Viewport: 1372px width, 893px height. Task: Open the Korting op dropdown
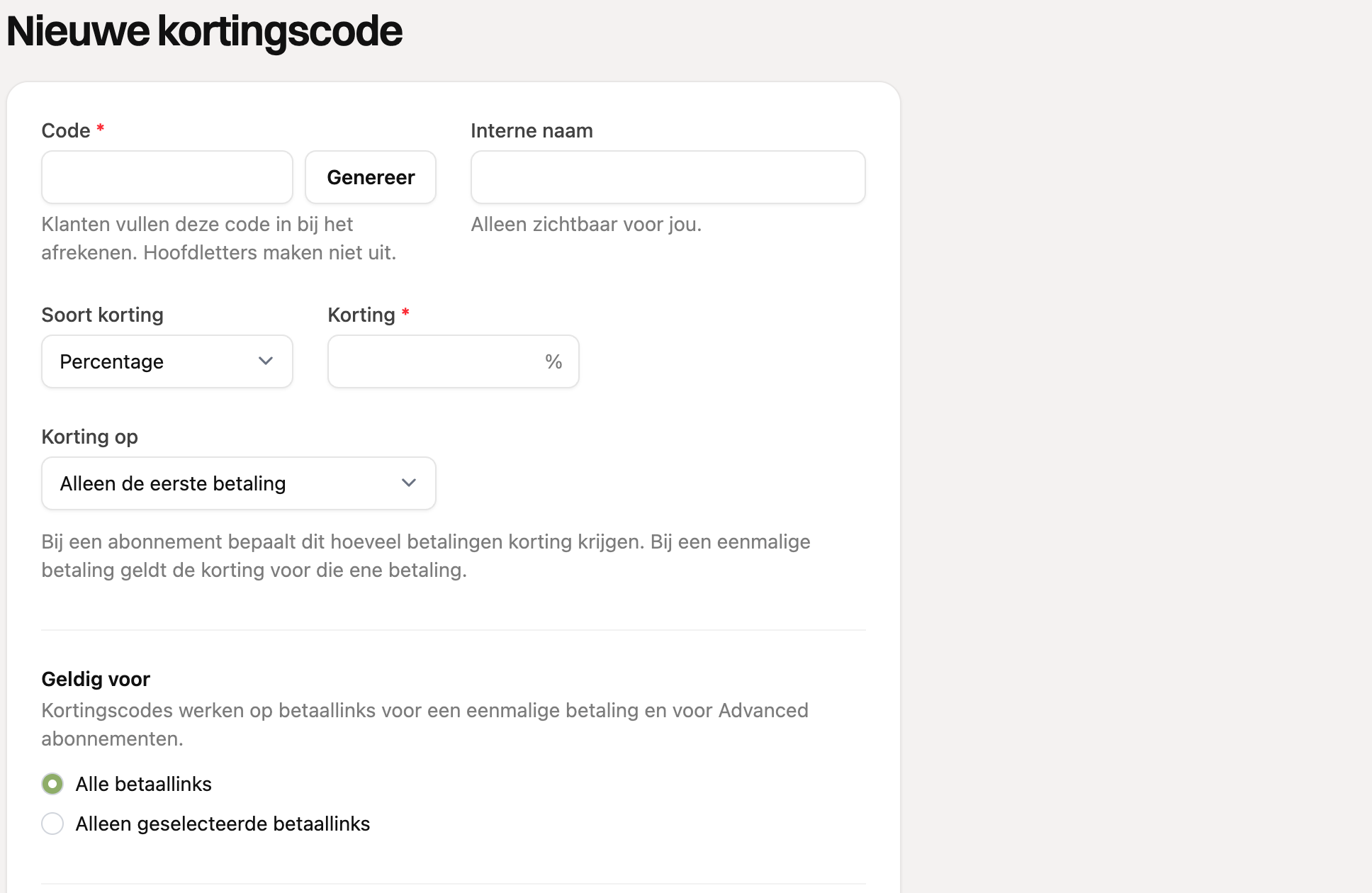point(239,483)
